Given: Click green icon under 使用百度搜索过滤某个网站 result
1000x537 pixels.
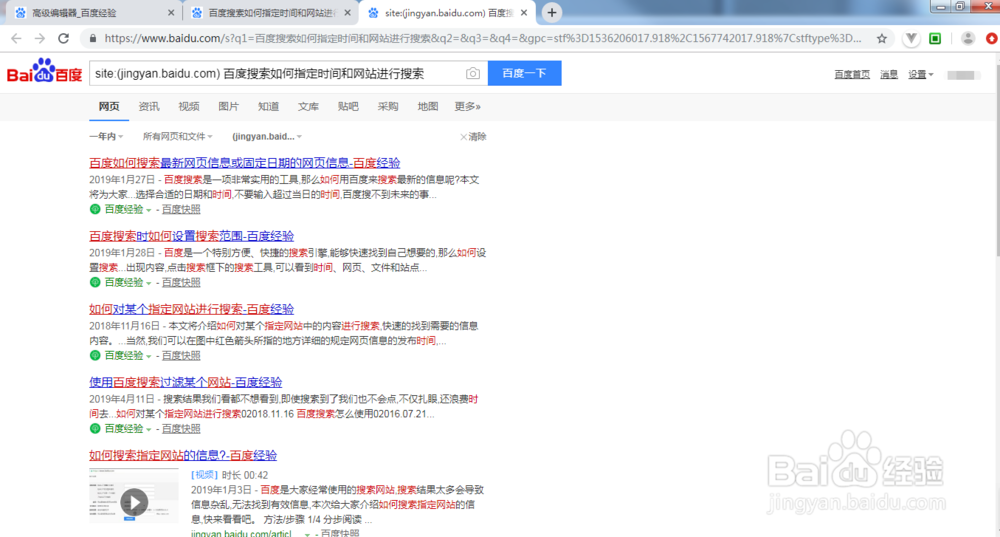Looking at the screenshot, I should point(95,429).
